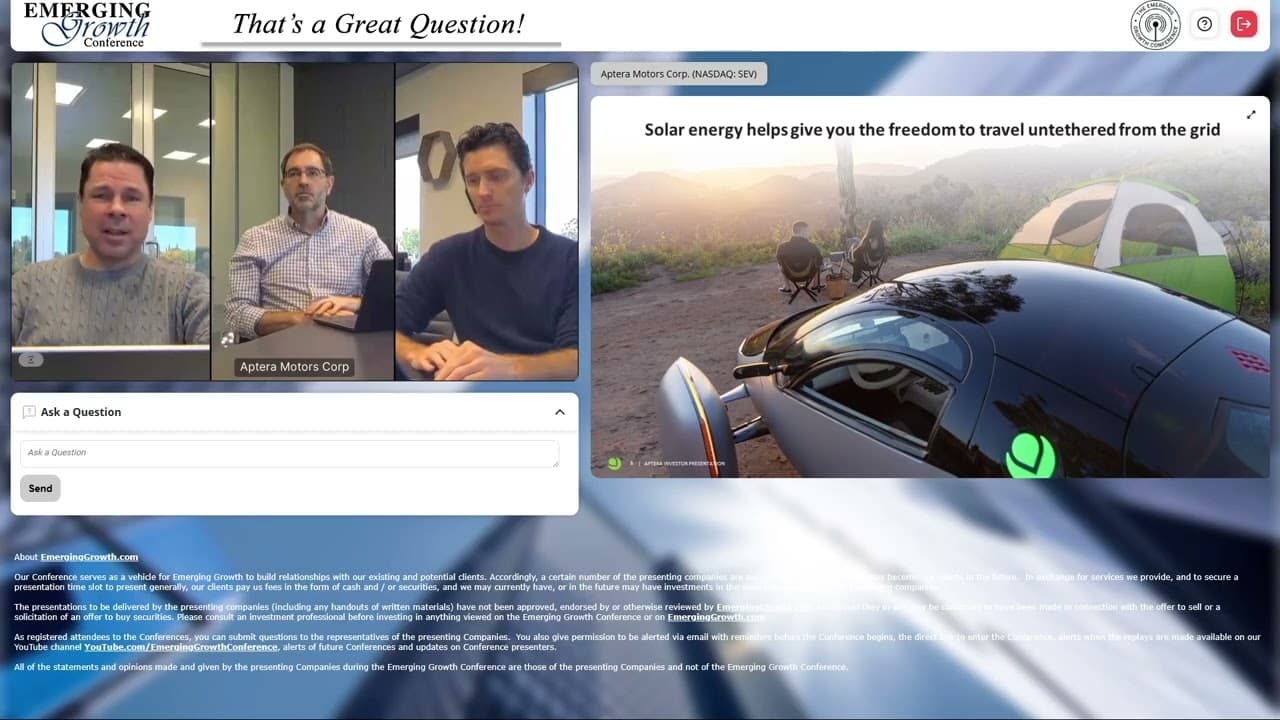Expand the presentation slide to fullscreen
This screenshot has width=1280, height=720.
tap(1251, 115)
